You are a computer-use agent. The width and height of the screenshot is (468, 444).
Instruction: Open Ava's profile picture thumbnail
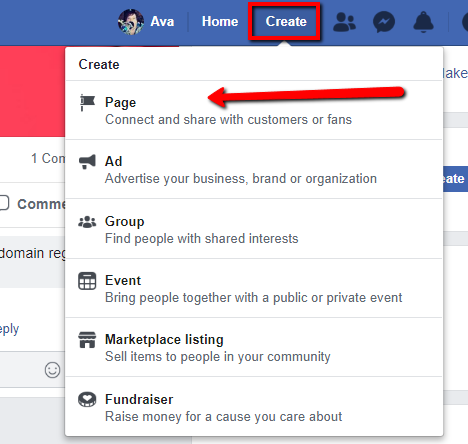coord(131,22)
